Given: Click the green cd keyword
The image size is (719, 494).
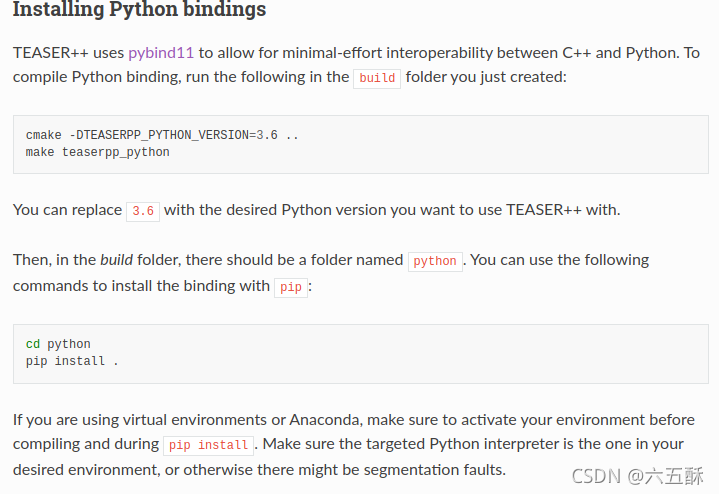Looking at the screenshot, I should 33,344.
